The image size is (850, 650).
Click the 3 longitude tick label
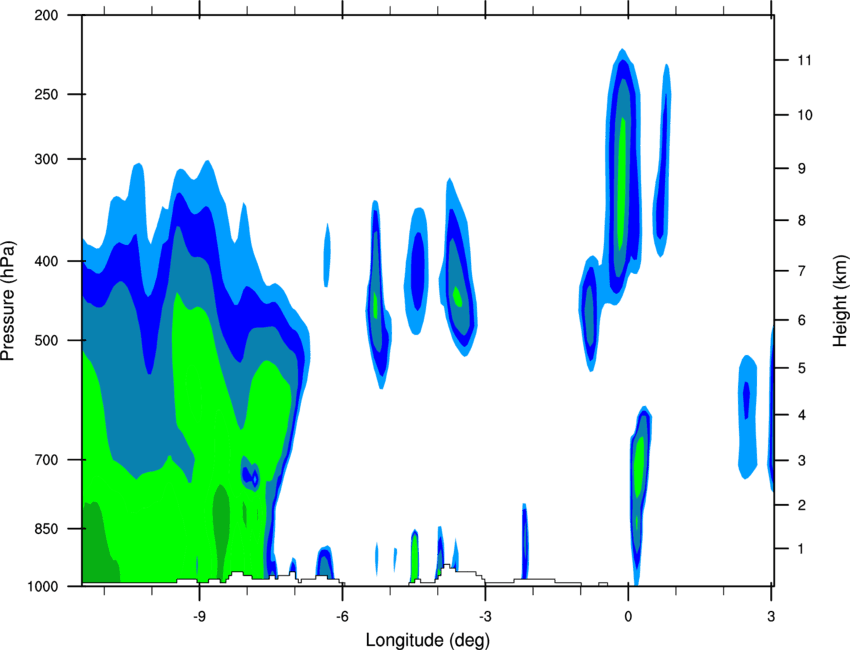point(771,616)
